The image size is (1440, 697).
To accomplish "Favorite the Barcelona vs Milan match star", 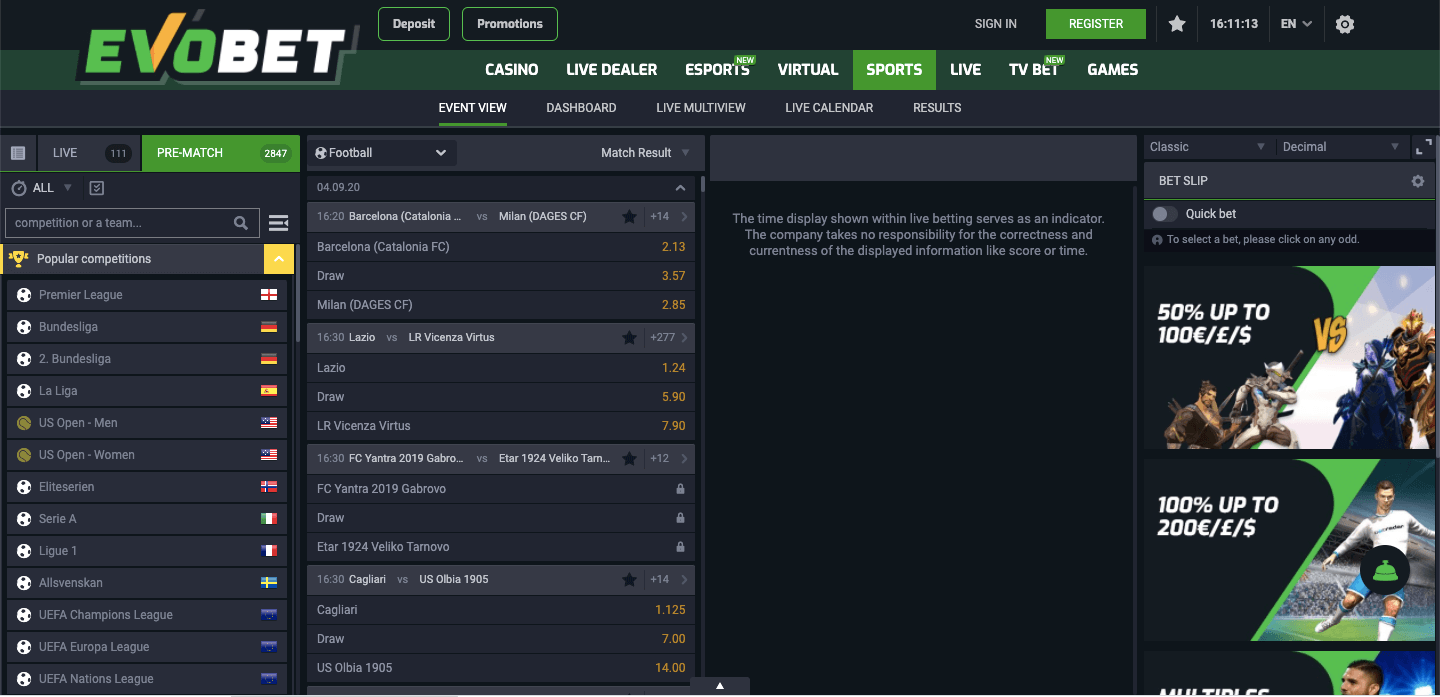I will [629, 216].
